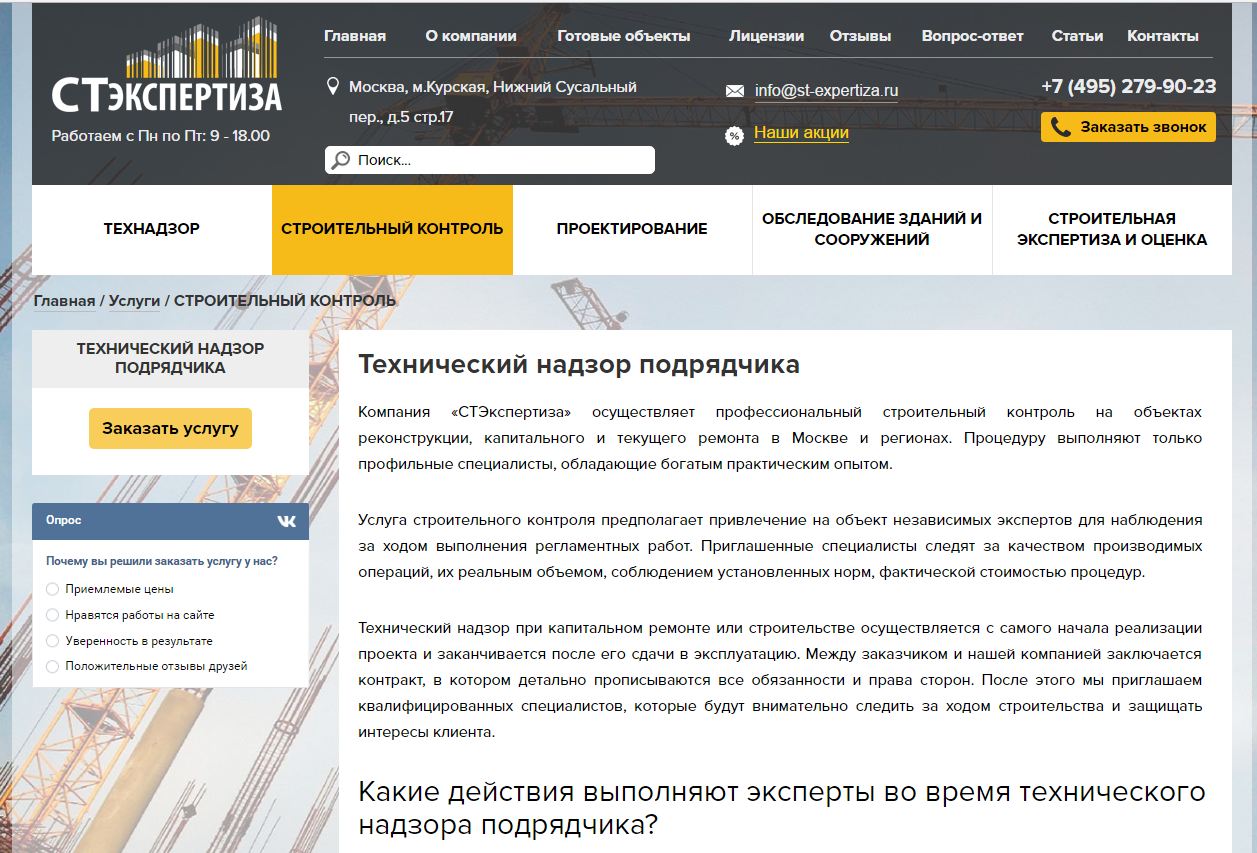This screenshot has height=853, width=1257.
Task: Open the Статьи menu item
Action: pyautogui.click(x=1077, y=36)
